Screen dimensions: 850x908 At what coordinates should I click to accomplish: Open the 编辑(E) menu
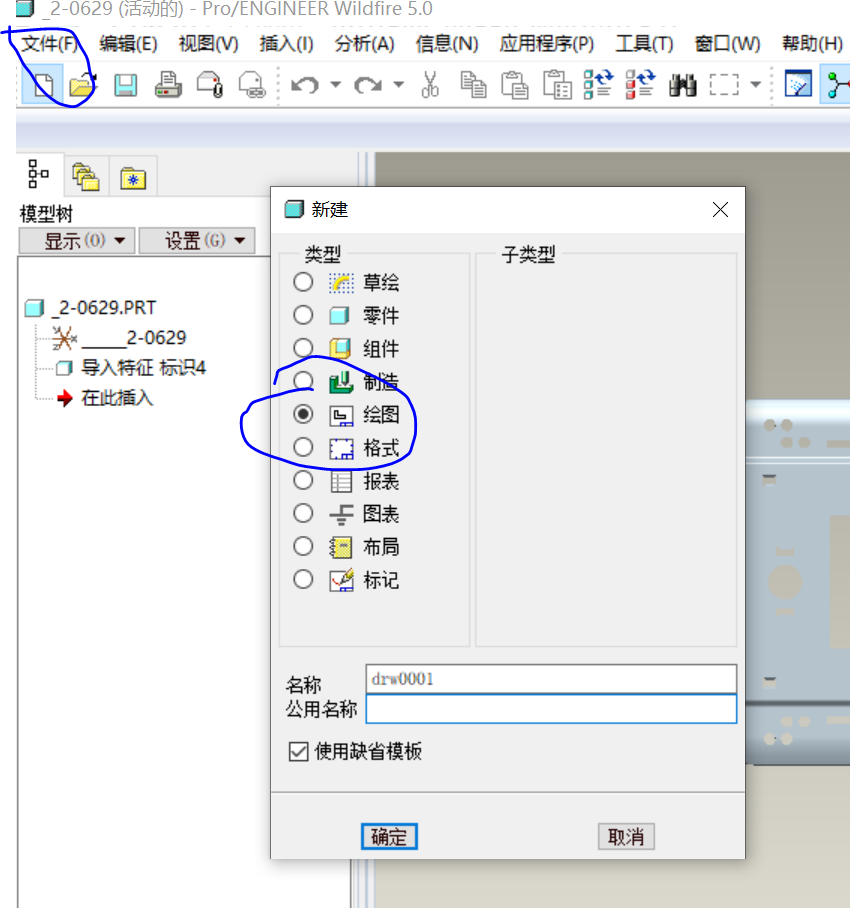128,43
